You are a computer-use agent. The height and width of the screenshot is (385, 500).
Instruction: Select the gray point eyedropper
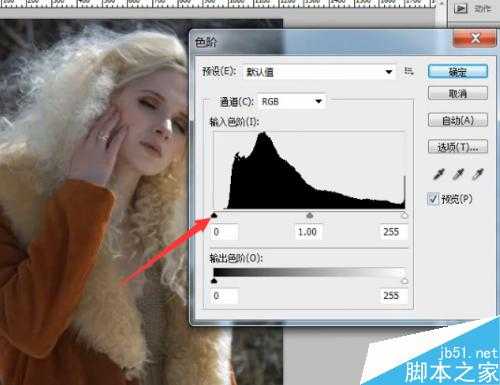[458, 174]
